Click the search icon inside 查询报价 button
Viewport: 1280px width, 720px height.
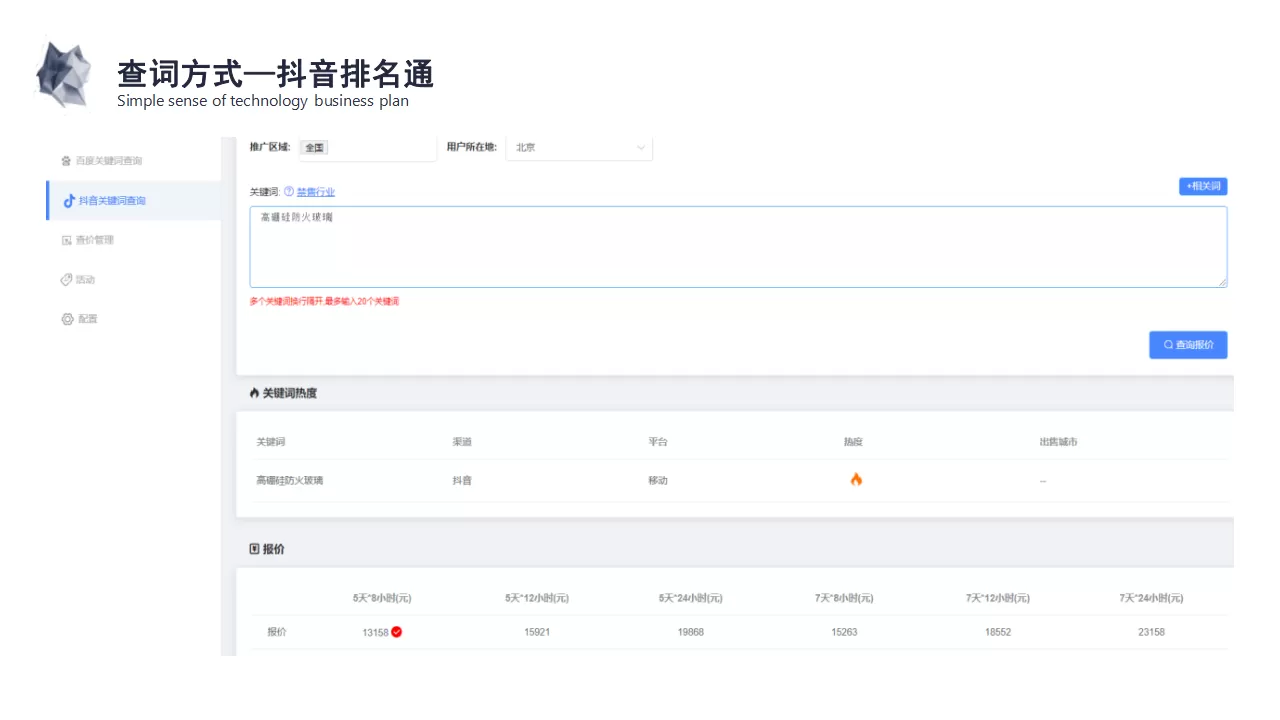pos(1167,344)
